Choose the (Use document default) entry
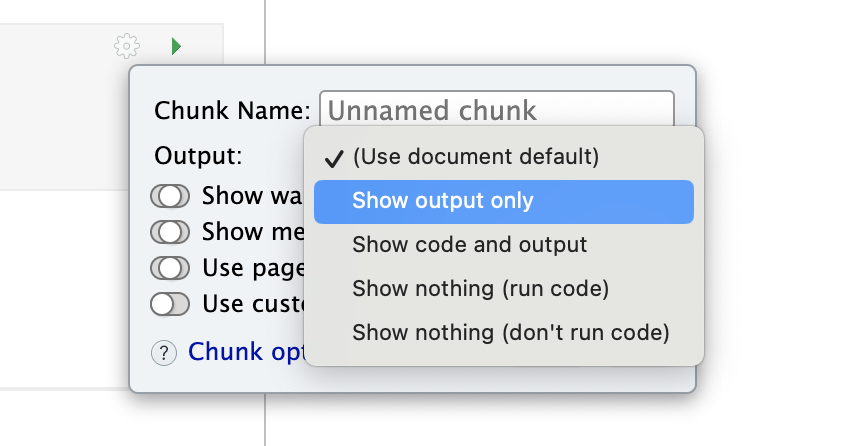The image size is (842, 446). pos(475,157)
